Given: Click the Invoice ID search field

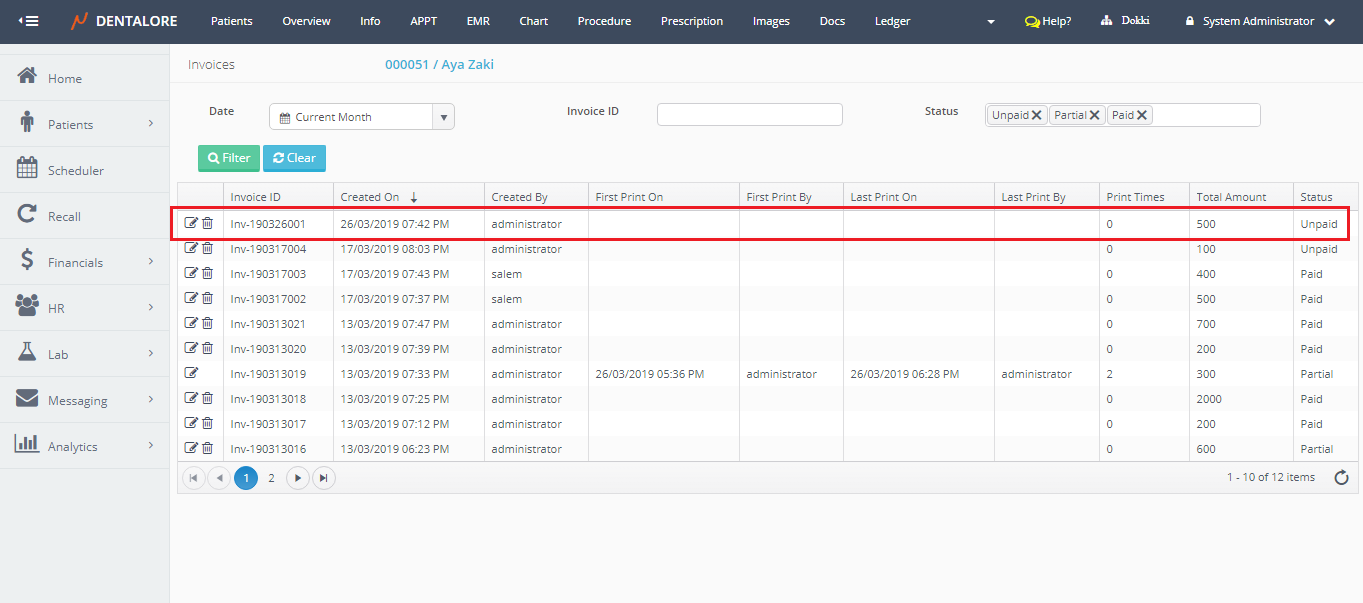Looking at the screenshot, I should [x=749, y=115].
